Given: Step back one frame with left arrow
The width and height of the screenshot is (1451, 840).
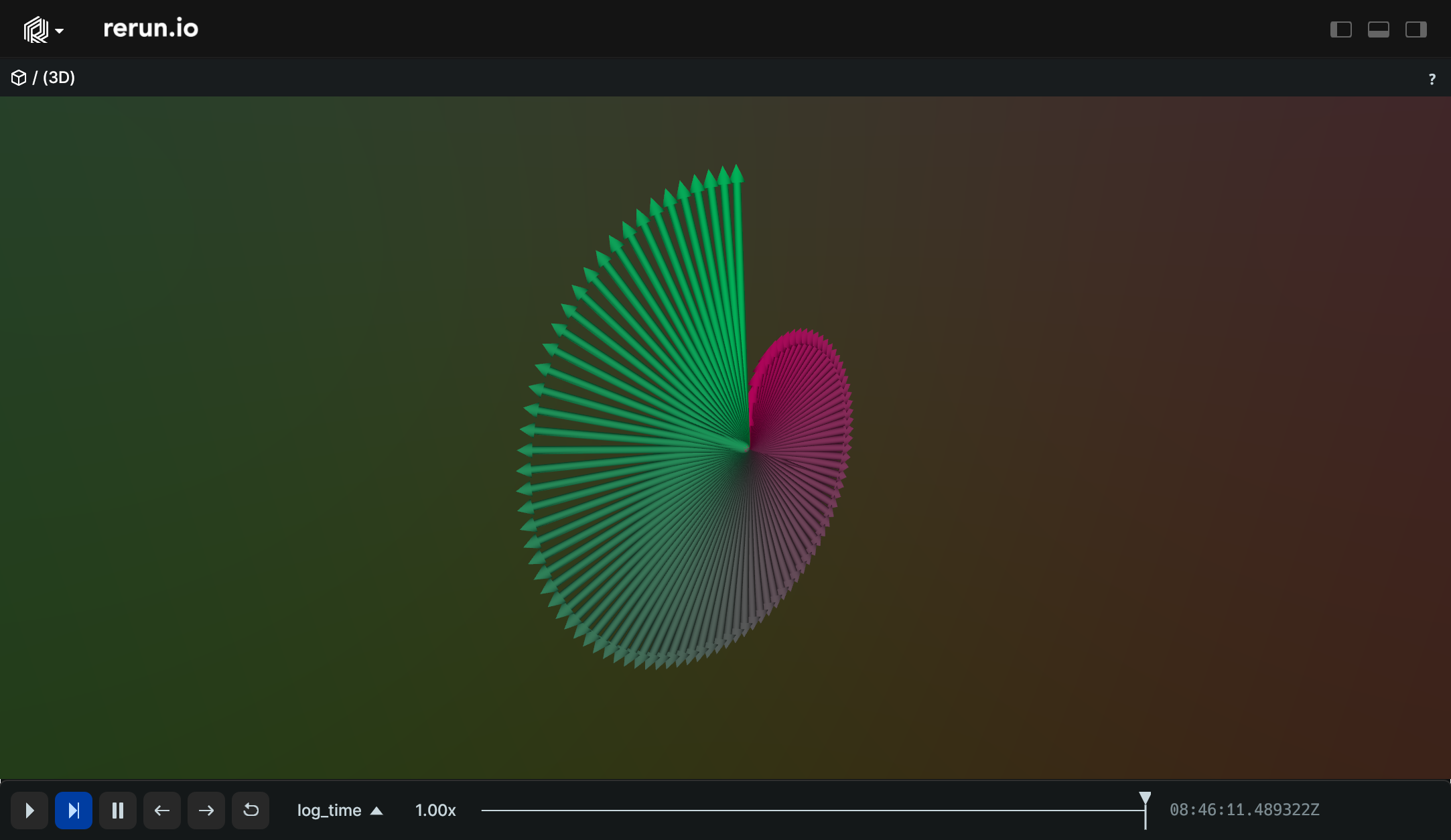Looking at the screenshot, I should (162, 811).
